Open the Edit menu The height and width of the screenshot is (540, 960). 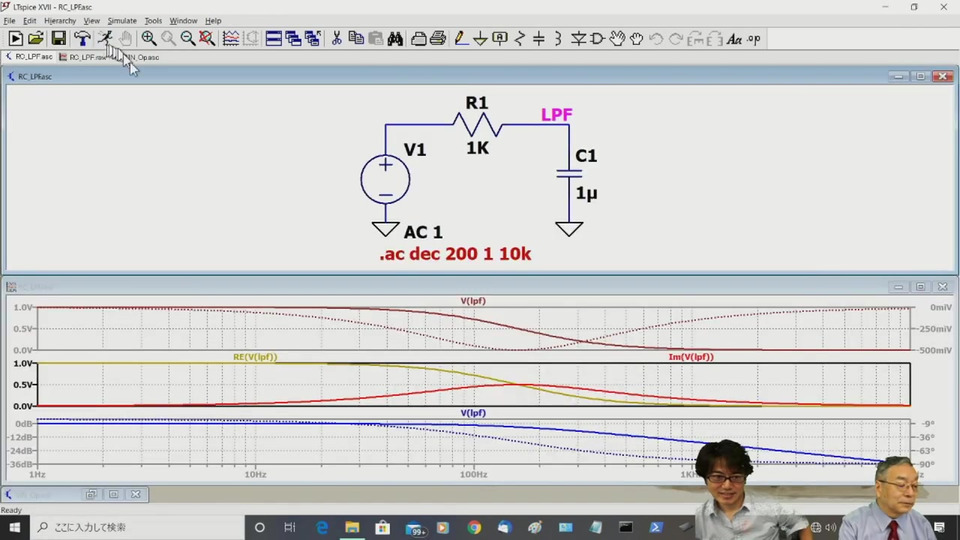coord(29,20)
